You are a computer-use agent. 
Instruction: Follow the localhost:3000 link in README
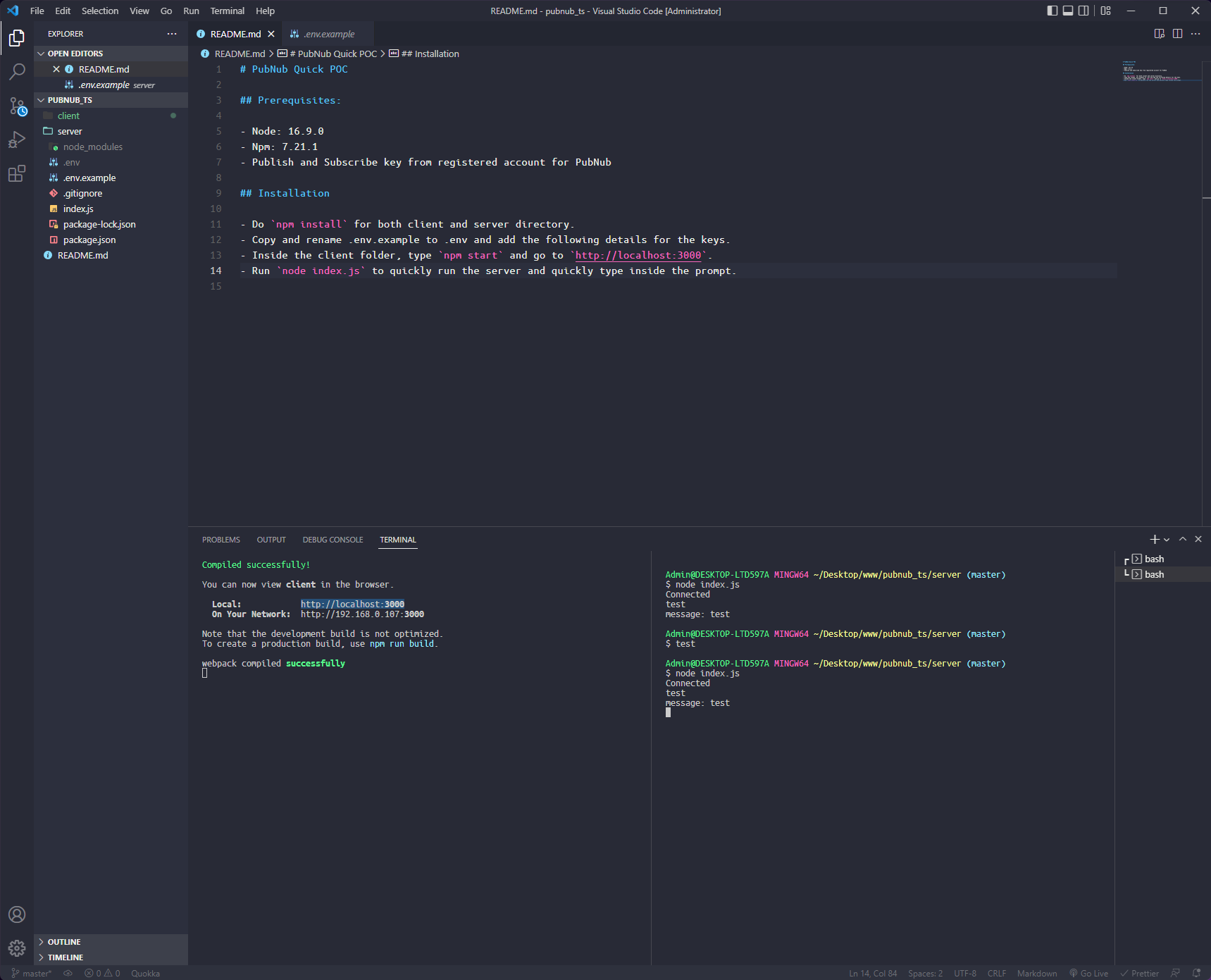point(638,255)
